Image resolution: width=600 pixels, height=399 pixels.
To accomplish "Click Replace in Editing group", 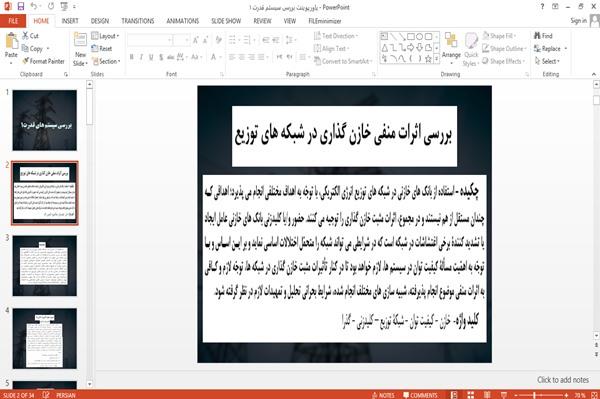I will (548, 49).
